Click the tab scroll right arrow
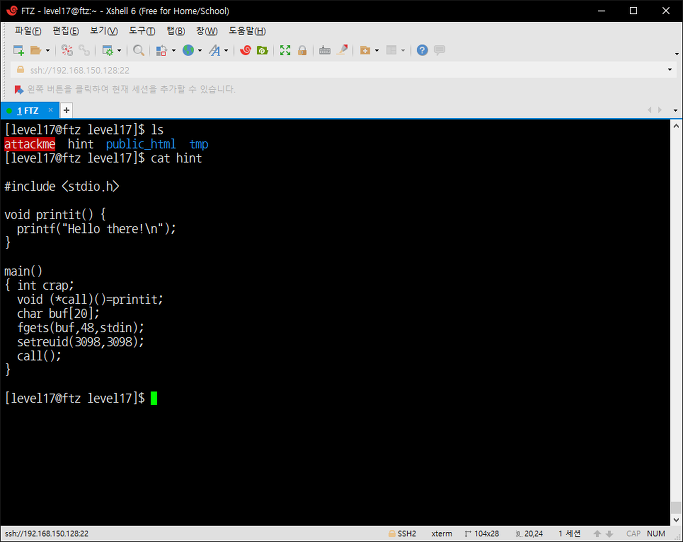 (660, 110)
